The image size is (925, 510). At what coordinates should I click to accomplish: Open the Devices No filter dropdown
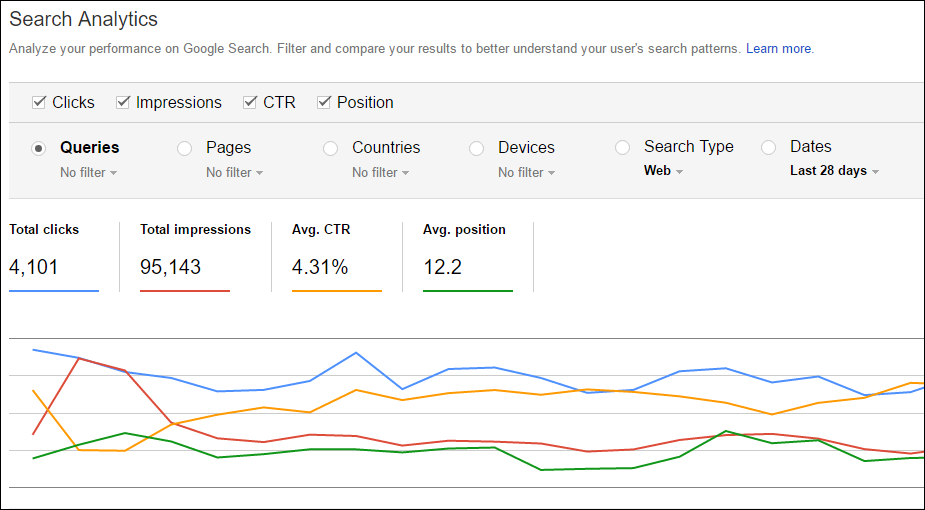(x=527, y=173)
